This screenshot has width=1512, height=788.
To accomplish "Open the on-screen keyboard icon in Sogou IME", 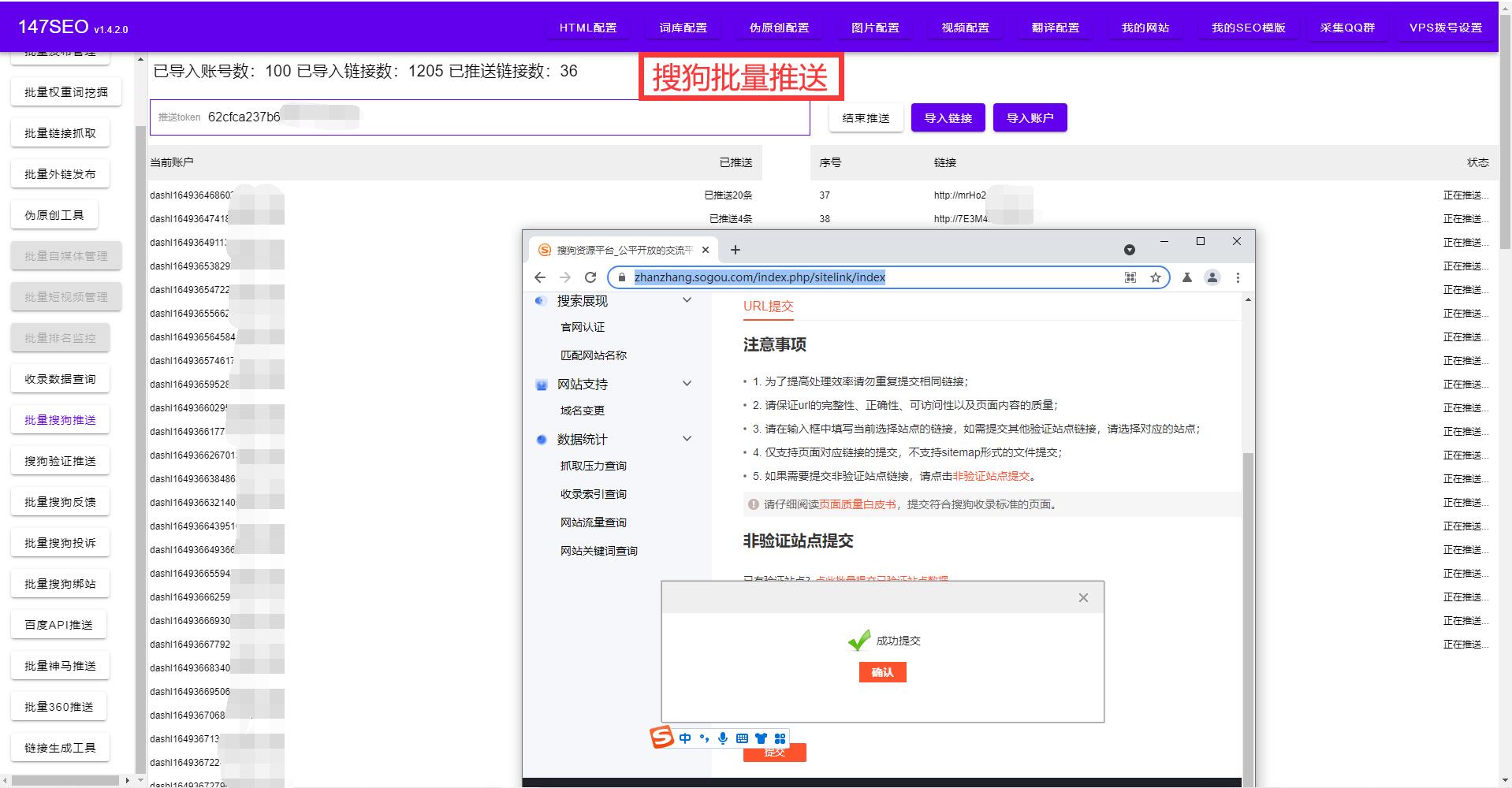I will [x=741, y=738].
